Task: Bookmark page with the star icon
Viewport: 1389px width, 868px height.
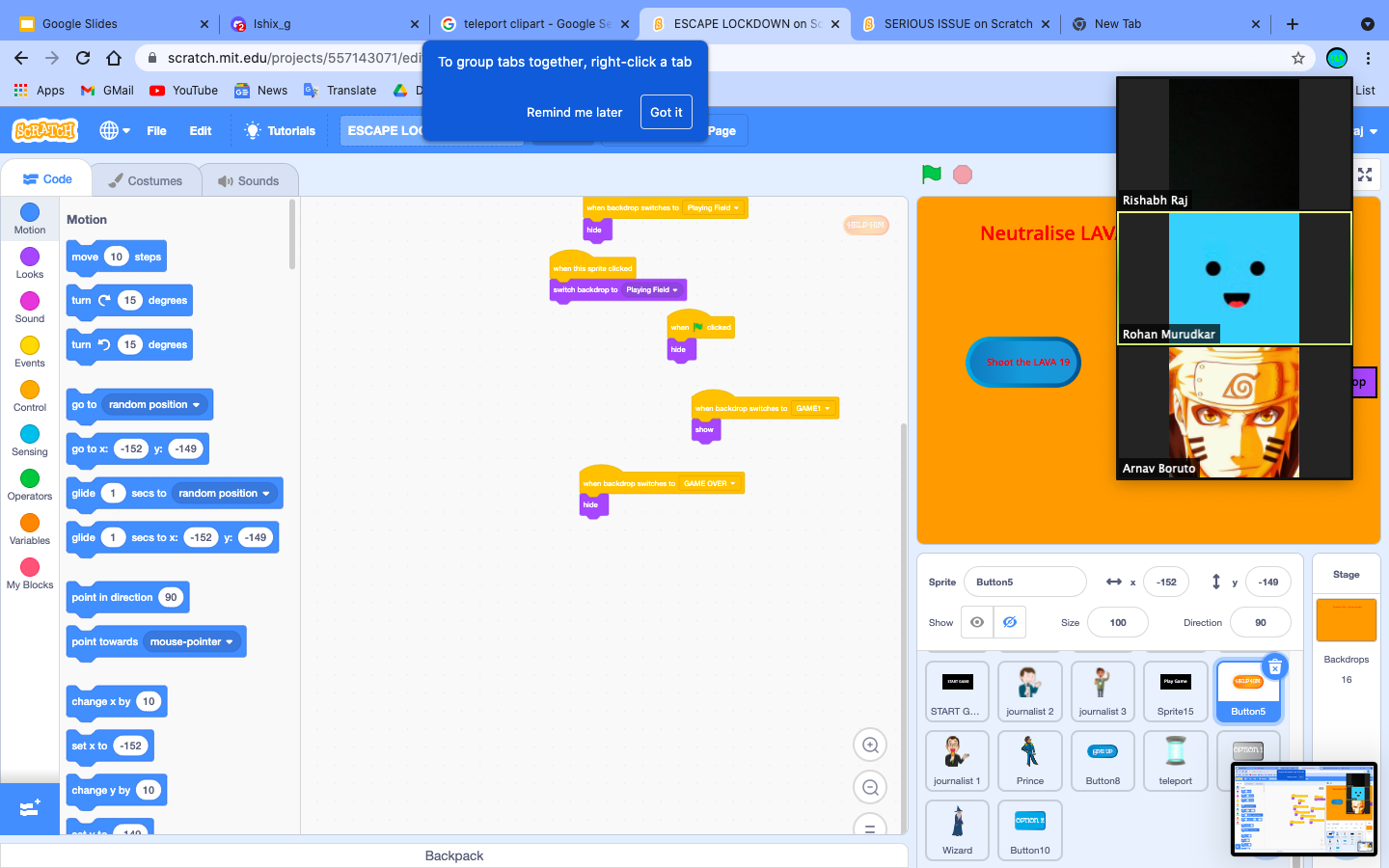Action: click(1298, 58)
